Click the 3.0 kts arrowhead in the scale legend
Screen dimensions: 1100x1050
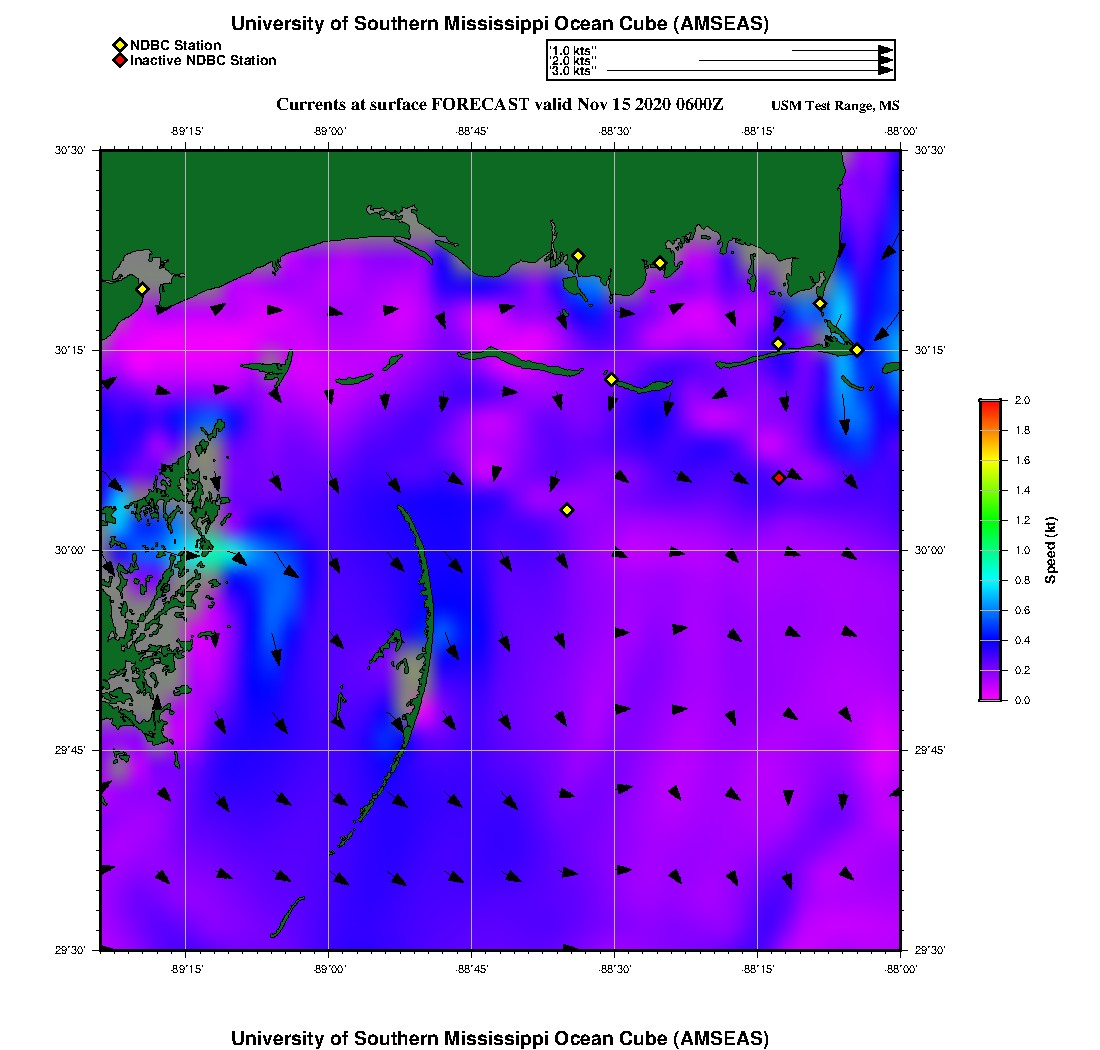885,70
